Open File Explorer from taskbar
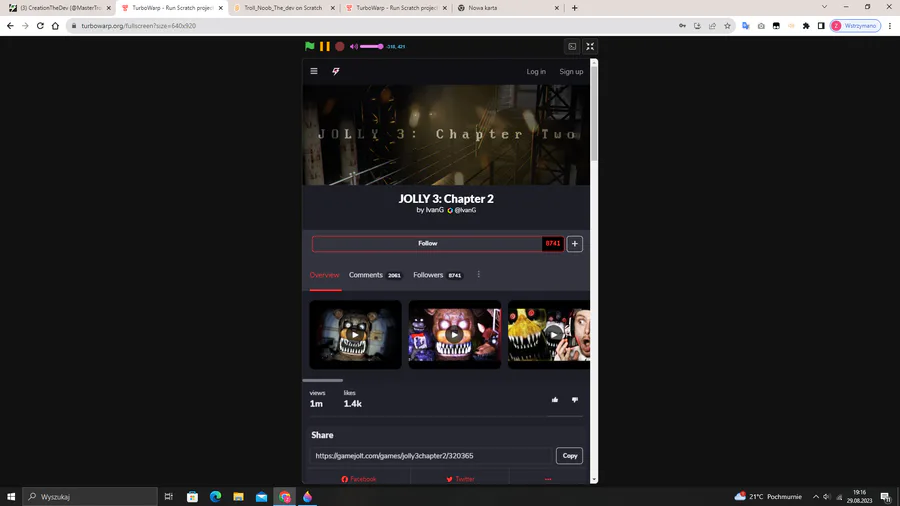 point(238,496)
